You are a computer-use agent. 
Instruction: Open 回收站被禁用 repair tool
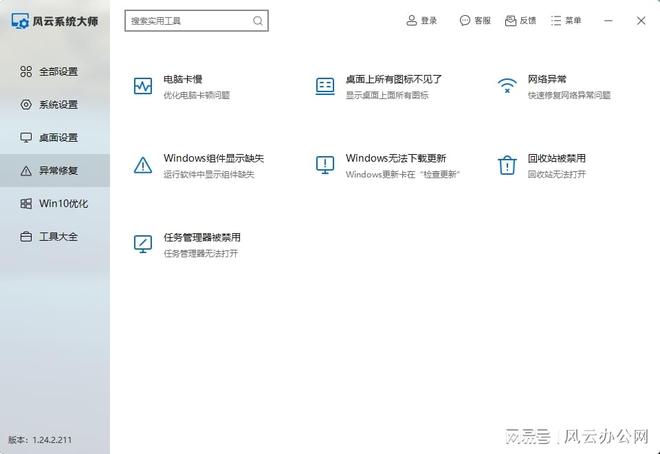(556, 158)
